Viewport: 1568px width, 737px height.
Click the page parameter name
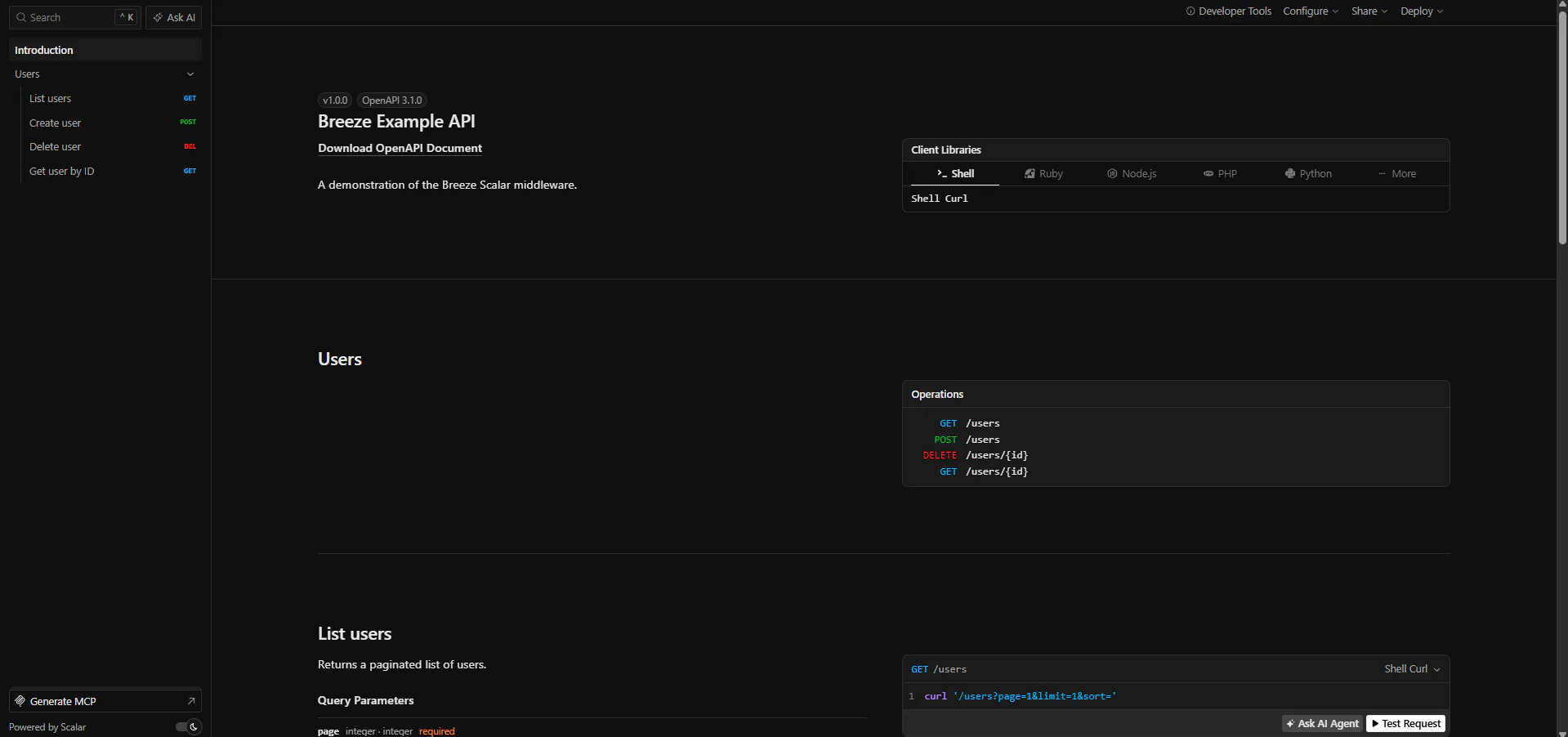coord(328,731)
